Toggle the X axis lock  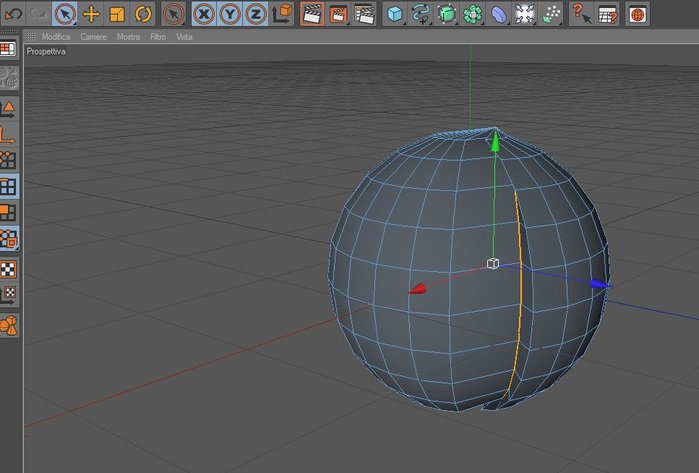click(x=204, y=14)
